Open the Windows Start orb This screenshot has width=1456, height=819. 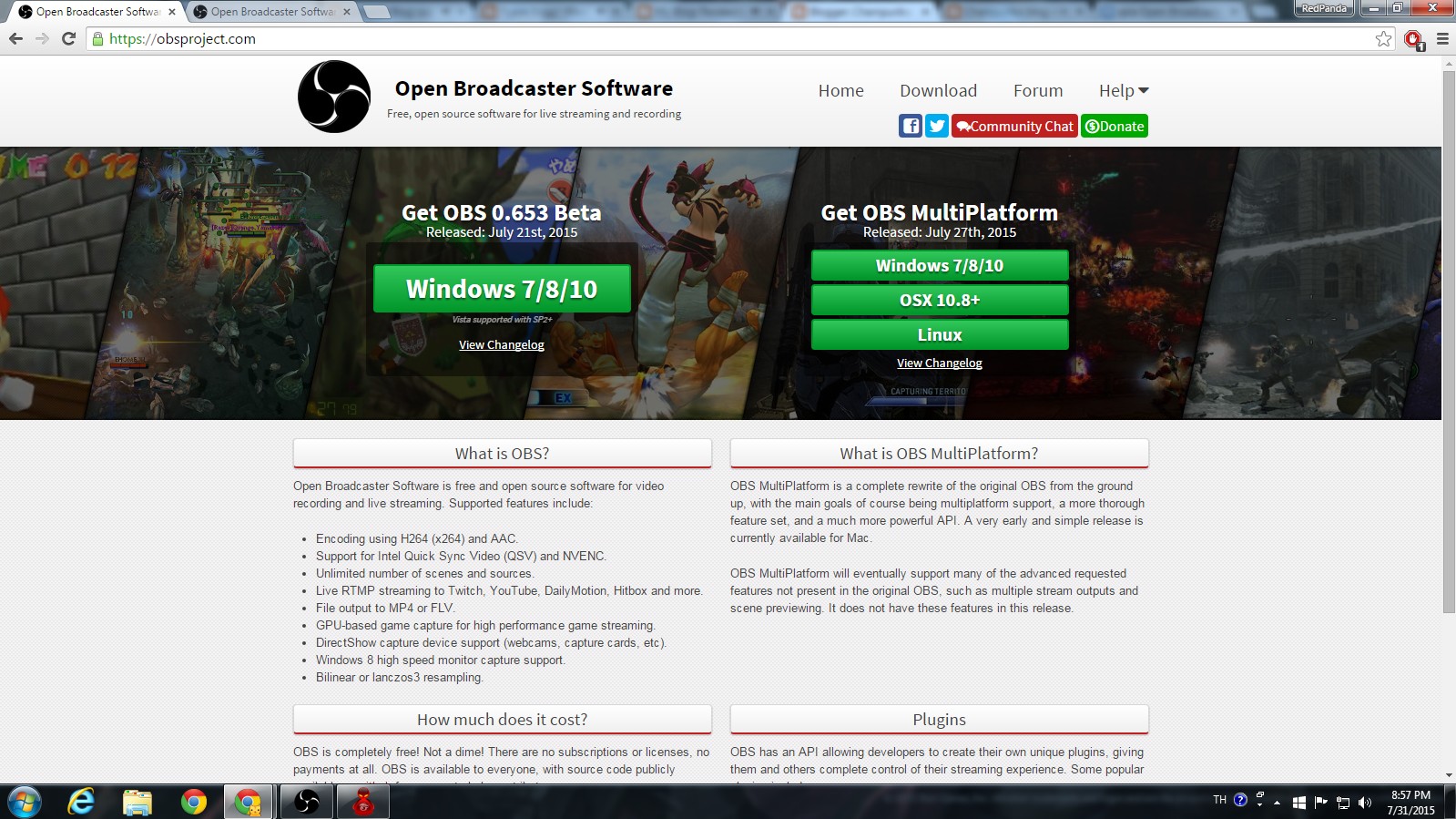[24, 802]
